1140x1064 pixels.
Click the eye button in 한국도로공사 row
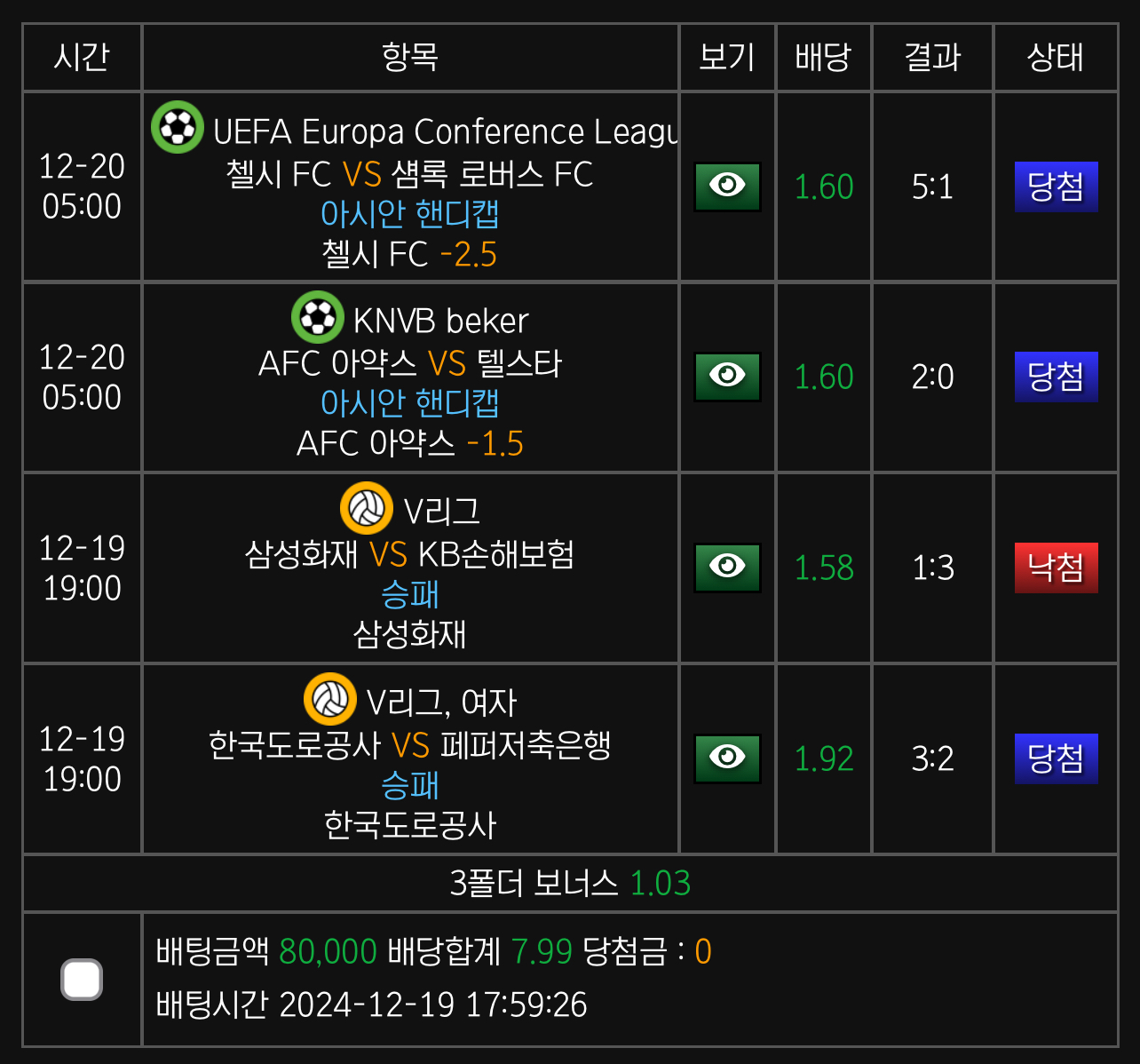(727, 758)
